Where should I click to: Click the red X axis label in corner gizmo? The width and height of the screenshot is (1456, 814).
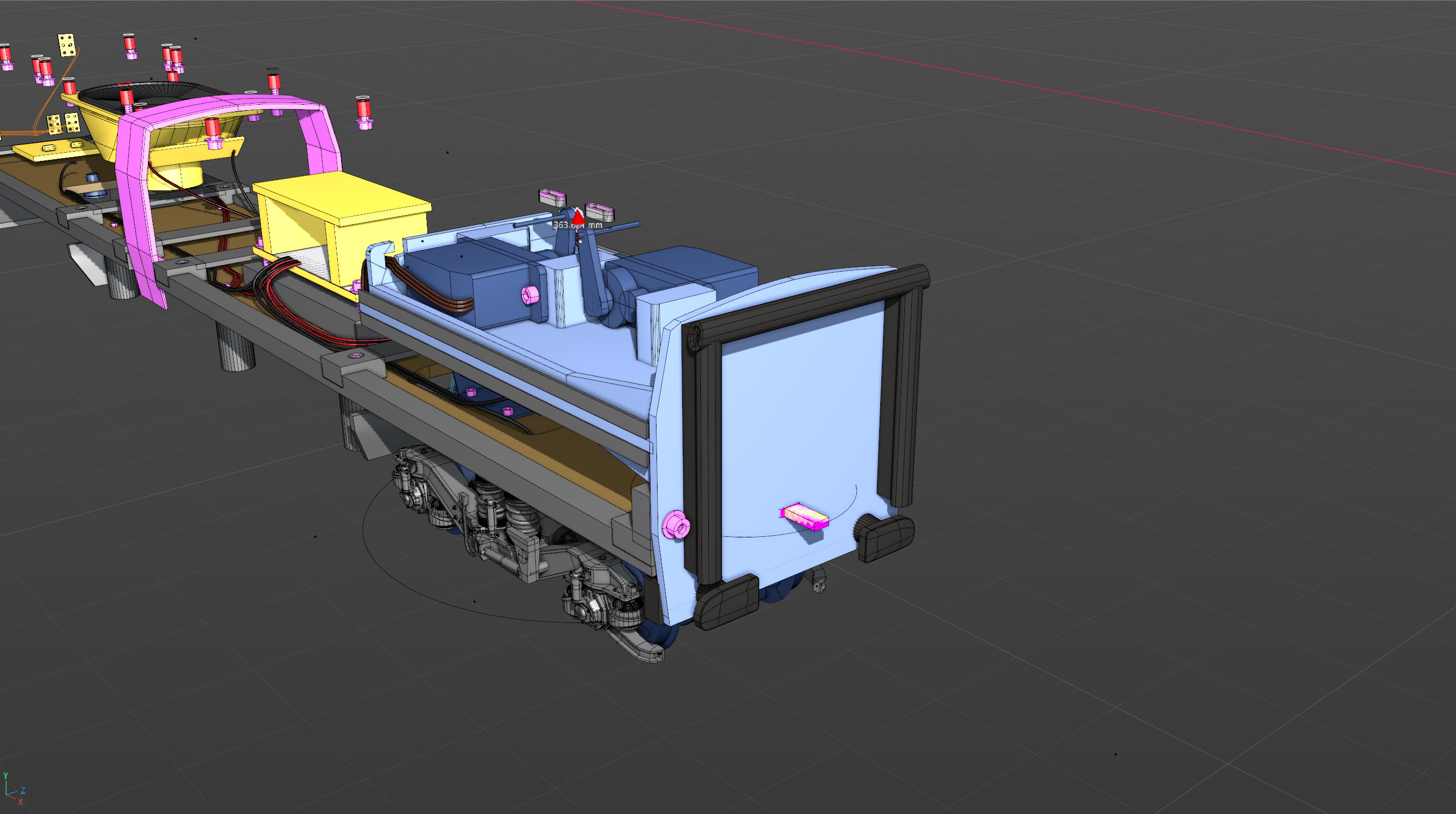pyautogui.click(x=21, y=801)
